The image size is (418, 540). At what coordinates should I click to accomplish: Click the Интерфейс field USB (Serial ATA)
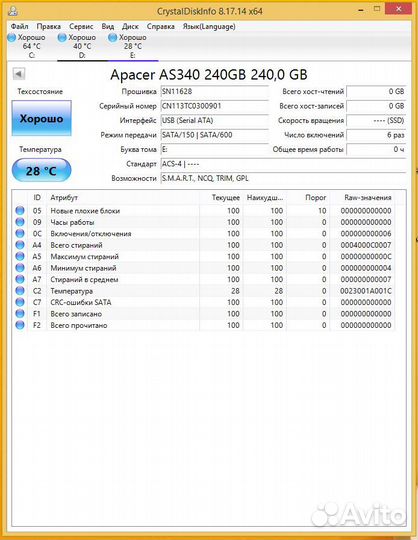pyautogui.click(x=215, y=121)
